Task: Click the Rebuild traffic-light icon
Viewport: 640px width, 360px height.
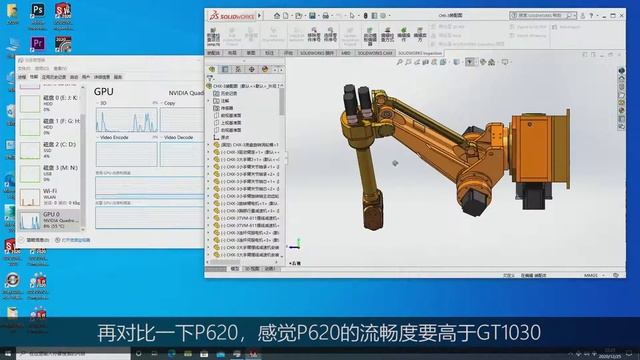Action: point(365,16)
